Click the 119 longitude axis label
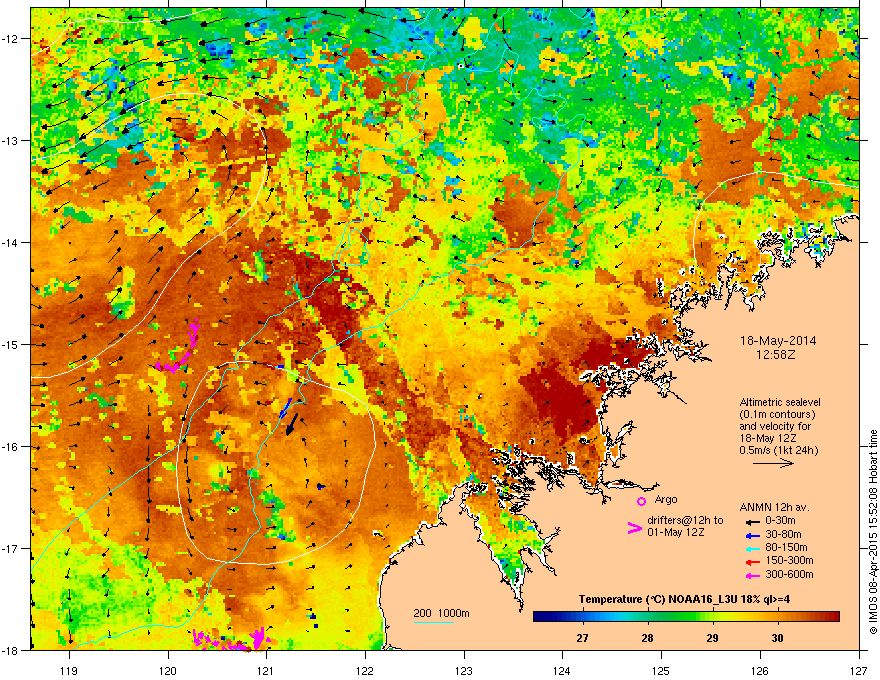The width and height of the screenshot is (880, 680). 69,670
